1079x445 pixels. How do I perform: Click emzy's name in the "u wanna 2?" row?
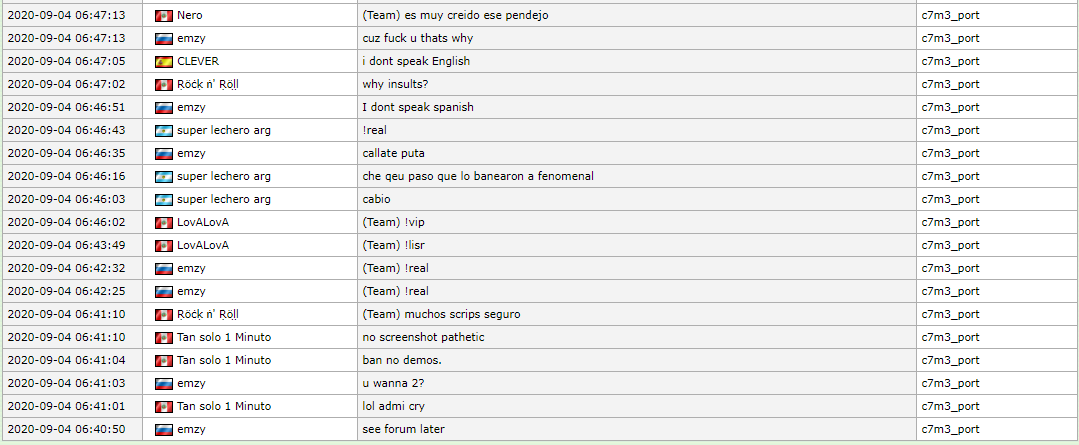click(x=191, y=384)
